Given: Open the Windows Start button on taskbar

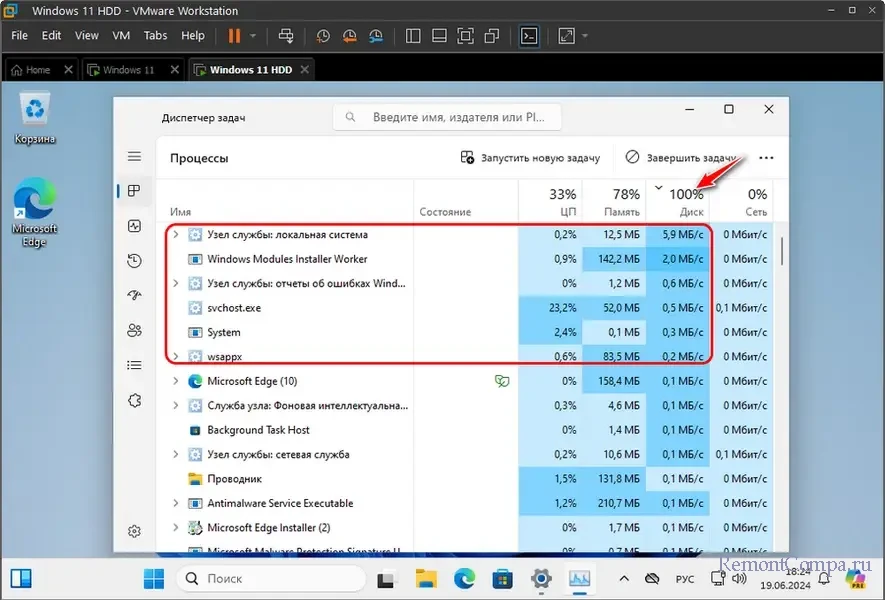Looking at the screenshot, I should 154,578.
